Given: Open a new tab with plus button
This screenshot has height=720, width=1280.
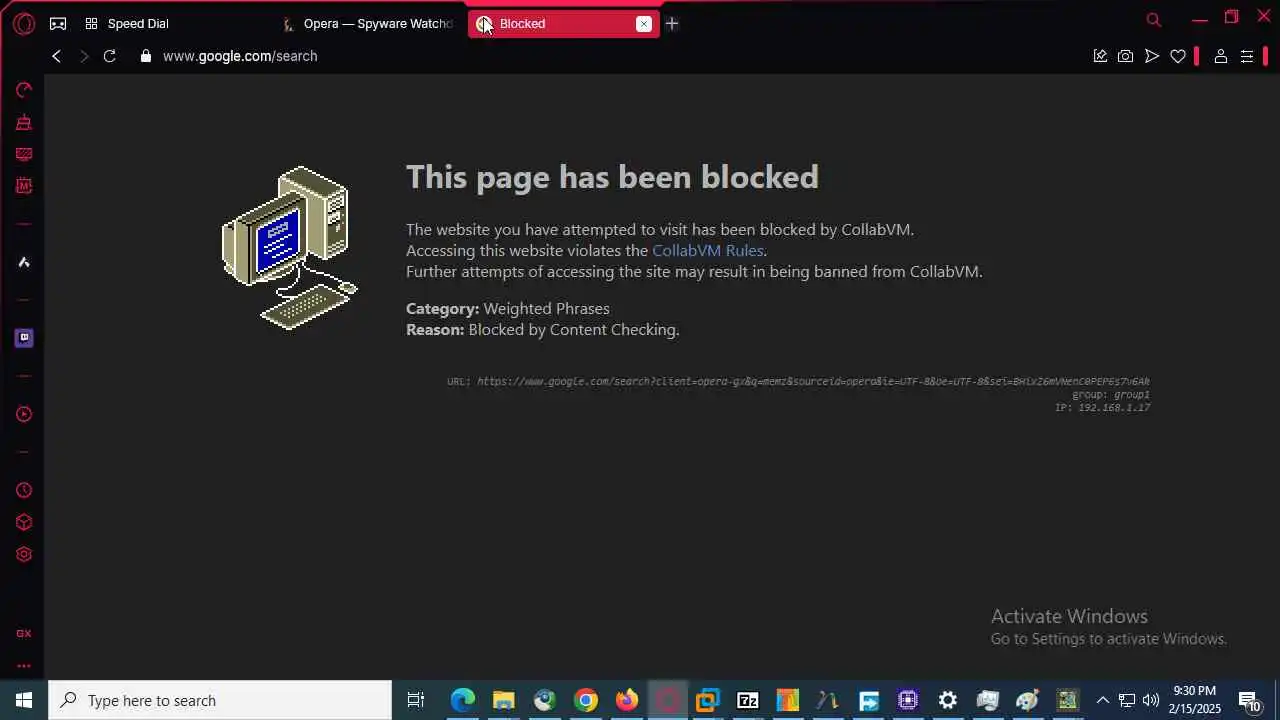Looking at the screenshot, I should tap(672, 24).
